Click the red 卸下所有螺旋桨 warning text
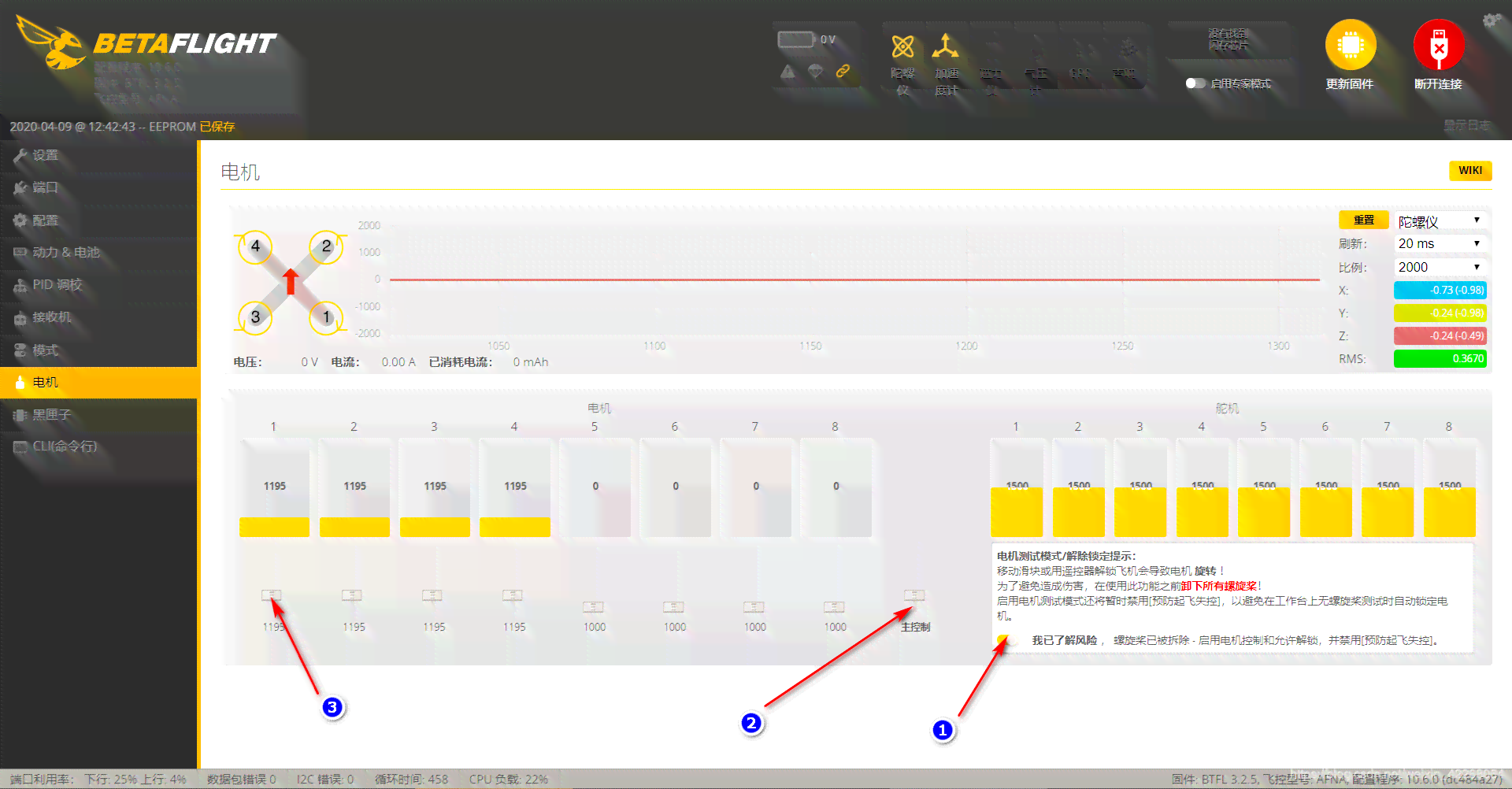The width and height of the screenshot is (1512, 789). tap(1218, 586)
